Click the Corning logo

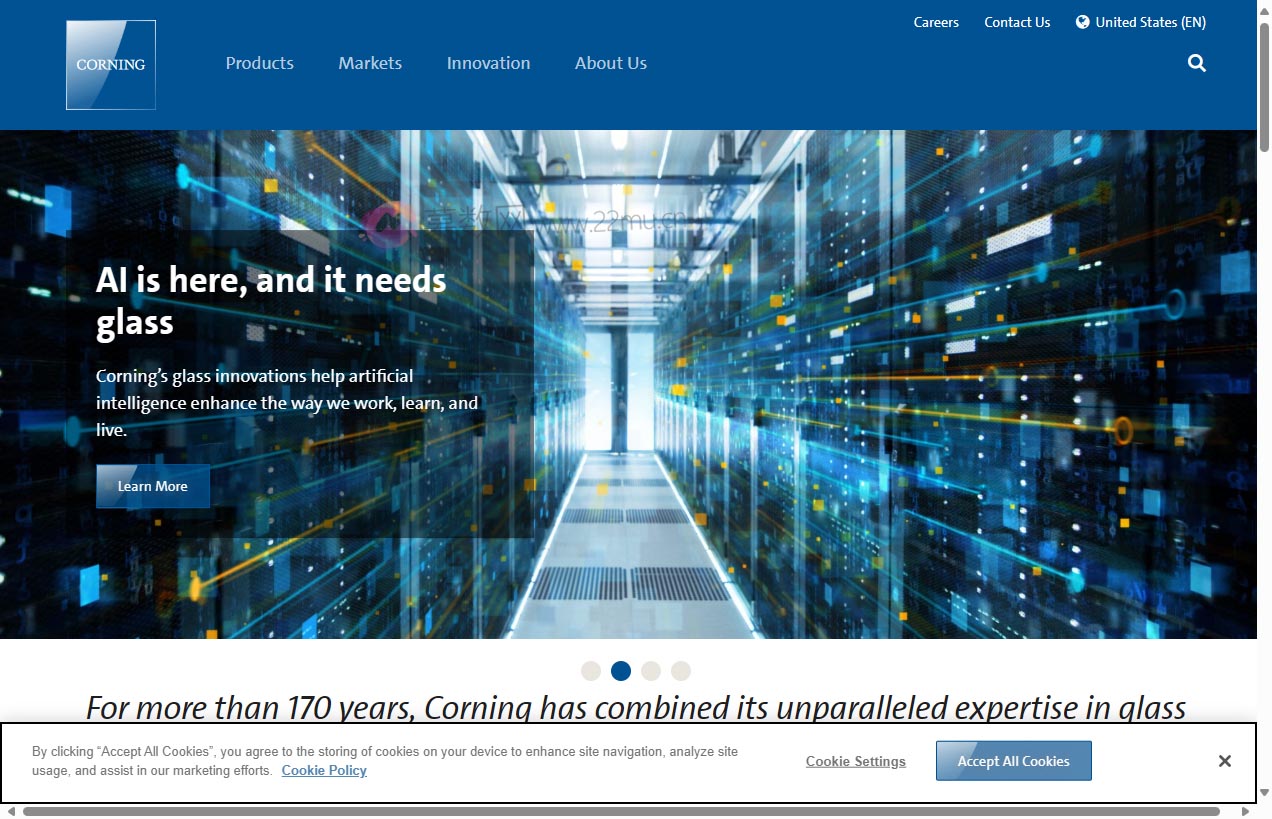coord(111,65)
